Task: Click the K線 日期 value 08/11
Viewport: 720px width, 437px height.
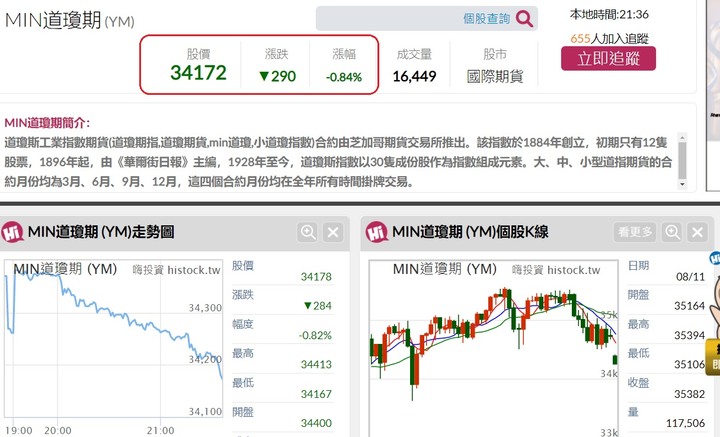Action: 690,277
